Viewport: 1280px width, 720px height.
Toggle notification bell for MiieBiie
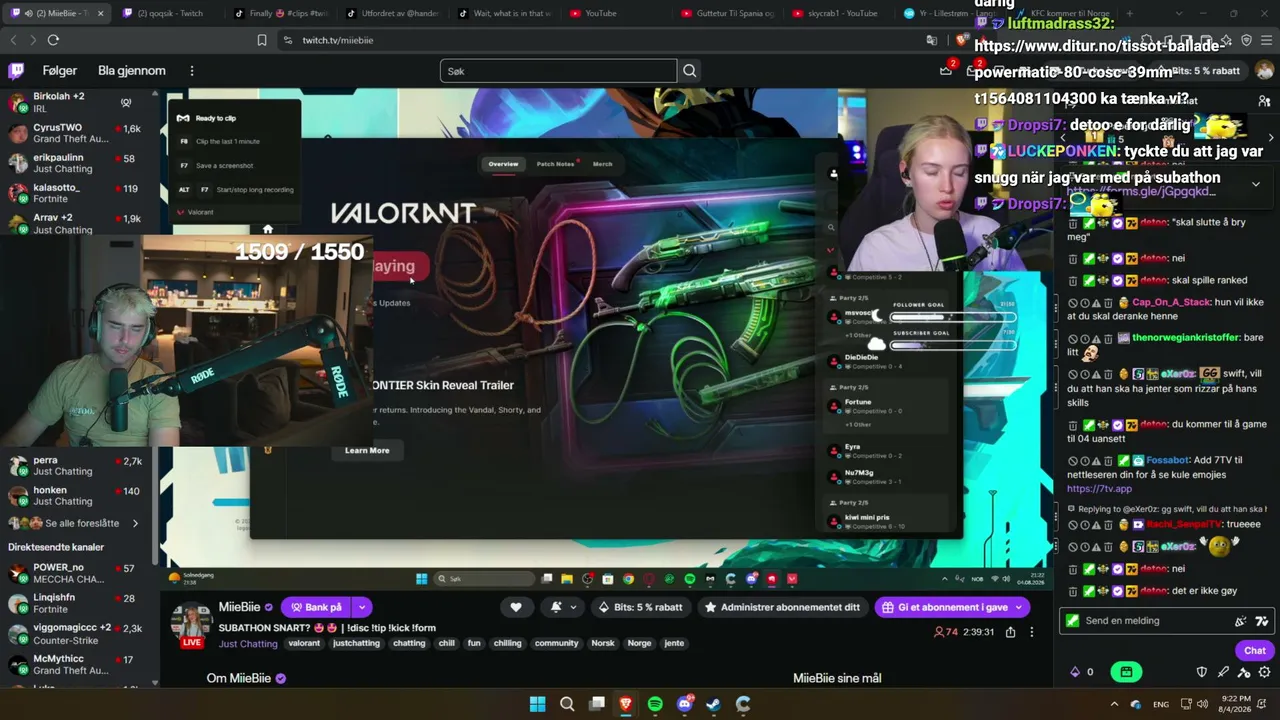click(x=556, y=607)
